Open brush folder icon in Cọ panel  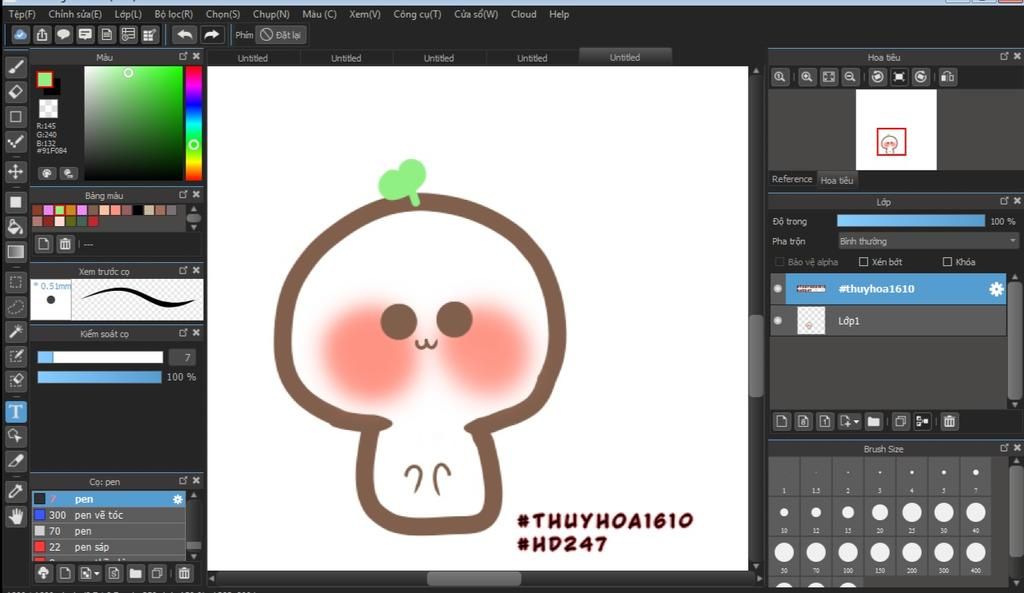135,573
